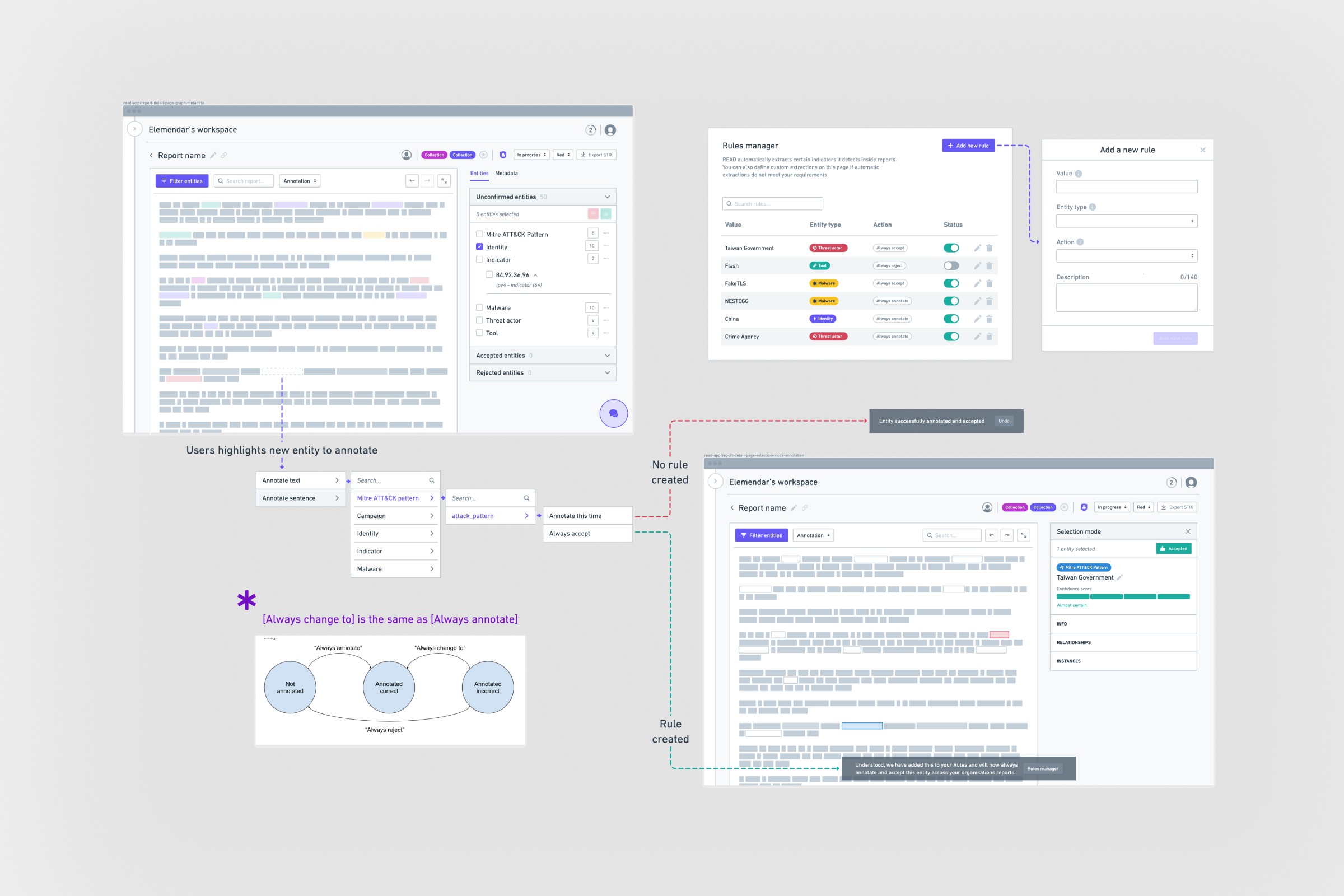
Task: Click the undo arrow icon in the first report toolbar
Action: [x=412, y=181]
